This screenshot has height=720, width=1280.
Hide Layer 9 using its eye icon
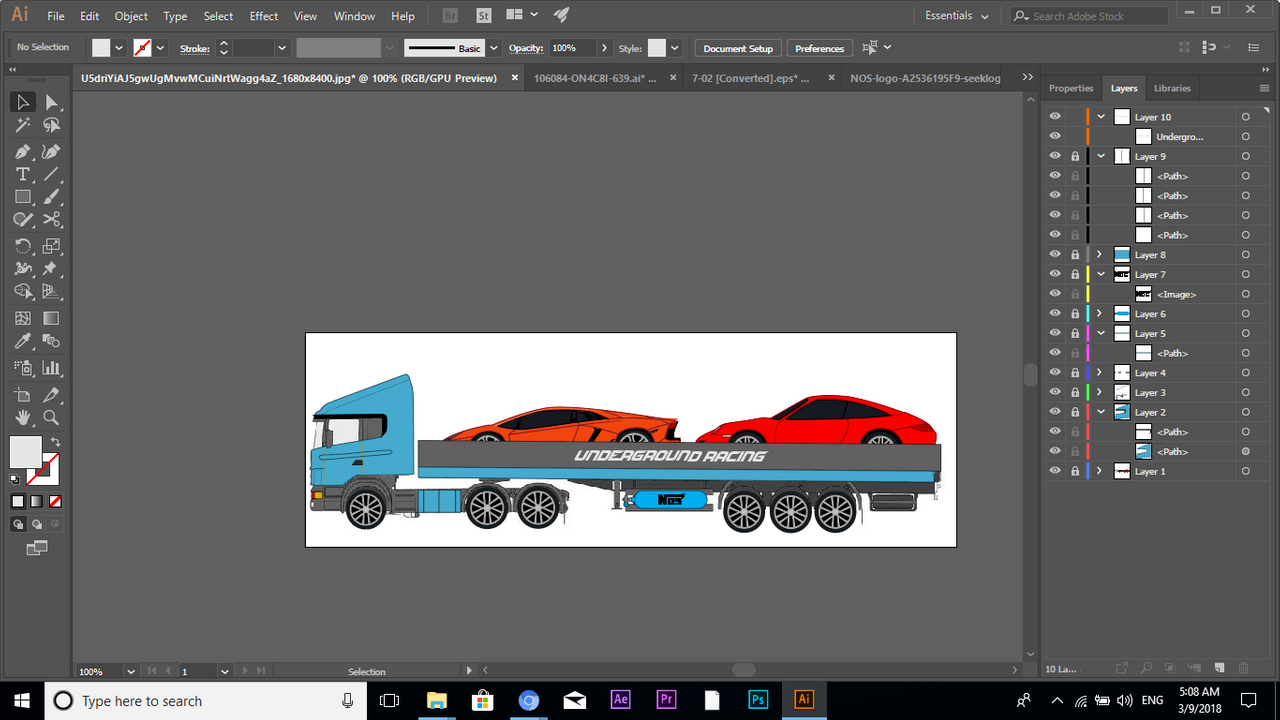[x=1054, y=156]
